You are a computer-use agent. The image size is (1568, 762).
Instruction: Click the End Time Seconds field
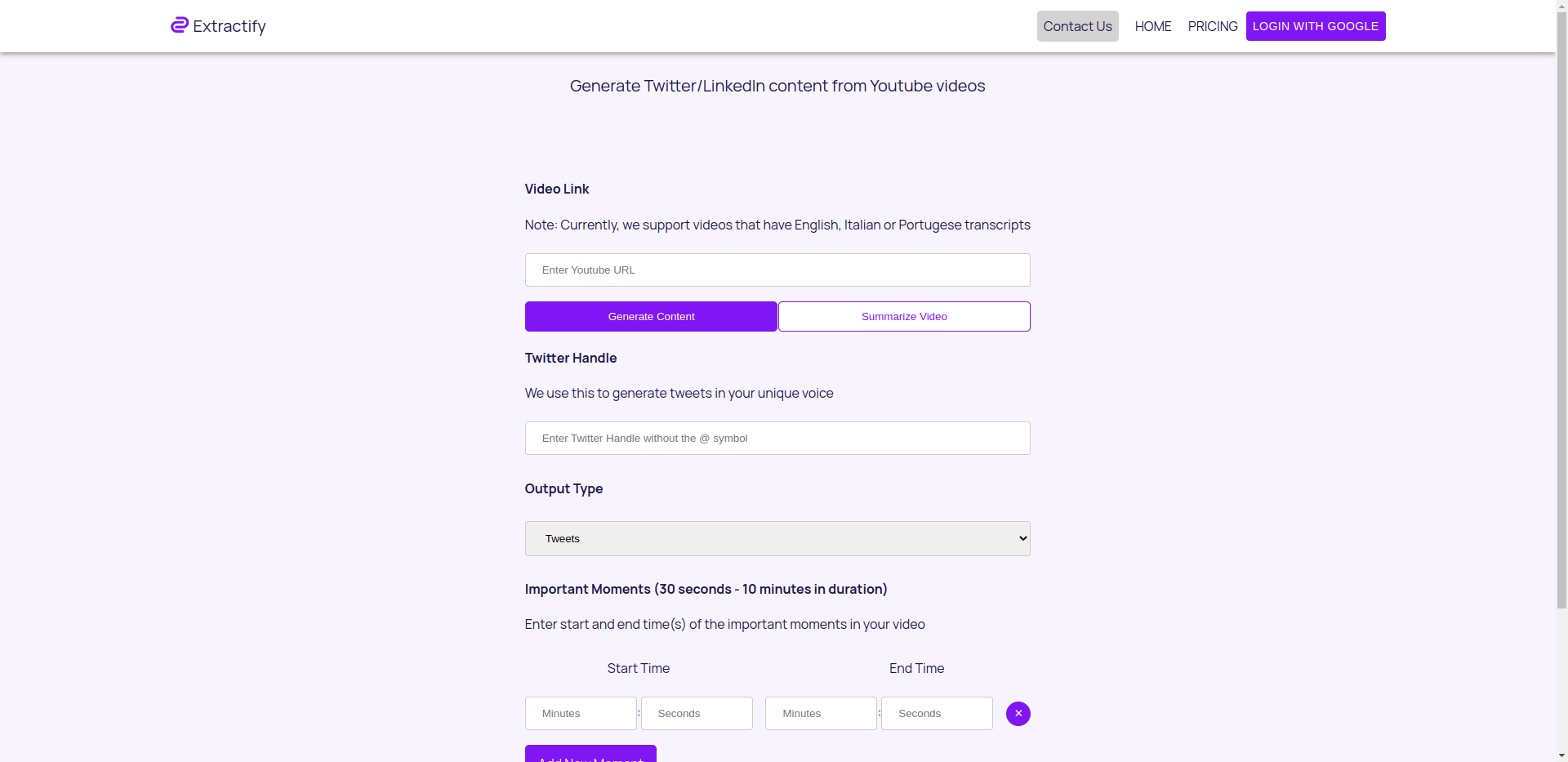tap(937, 714)
